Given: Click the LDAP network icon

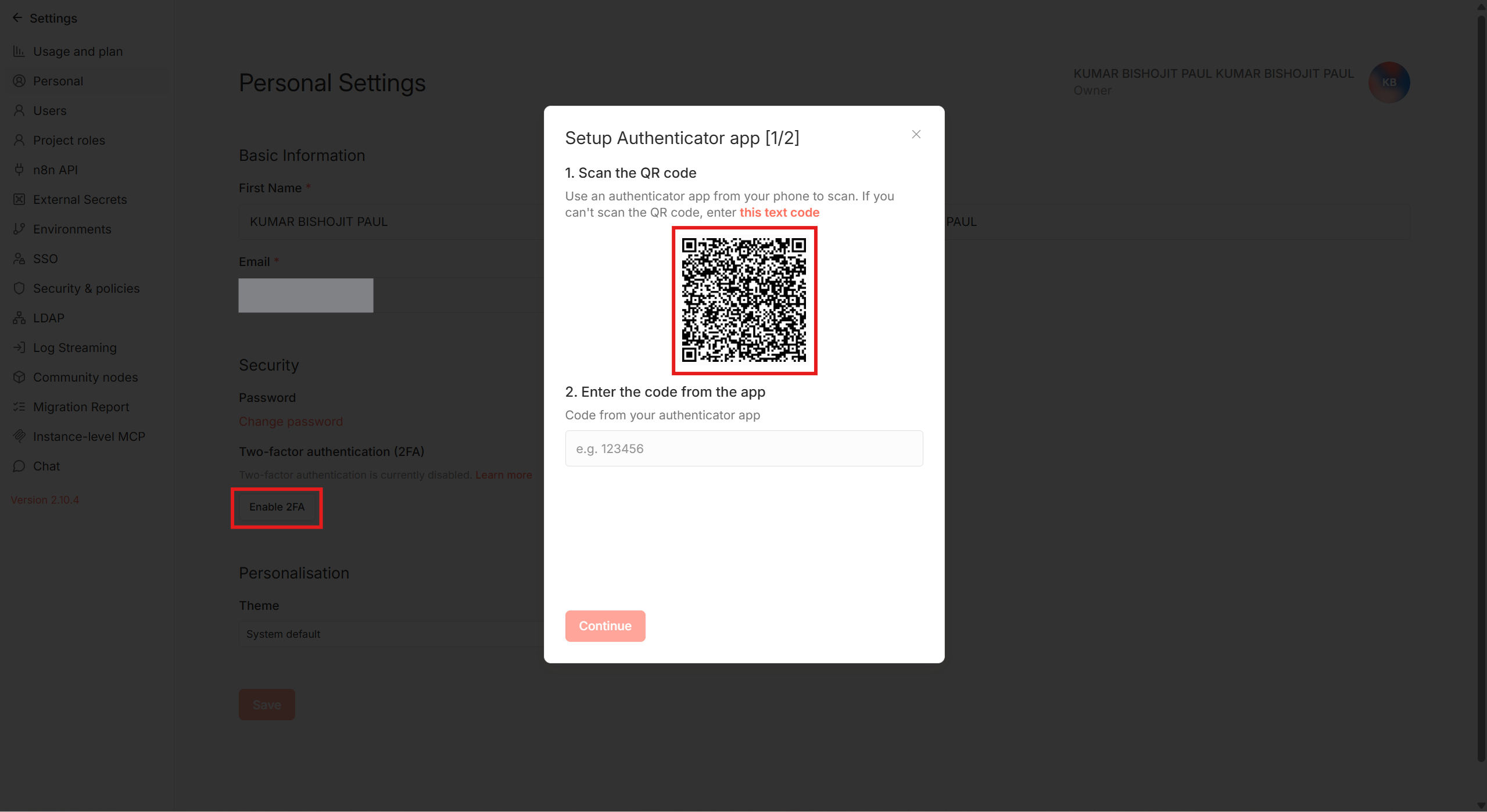Looking at the screenshot, I should click(x=19, y=318).
